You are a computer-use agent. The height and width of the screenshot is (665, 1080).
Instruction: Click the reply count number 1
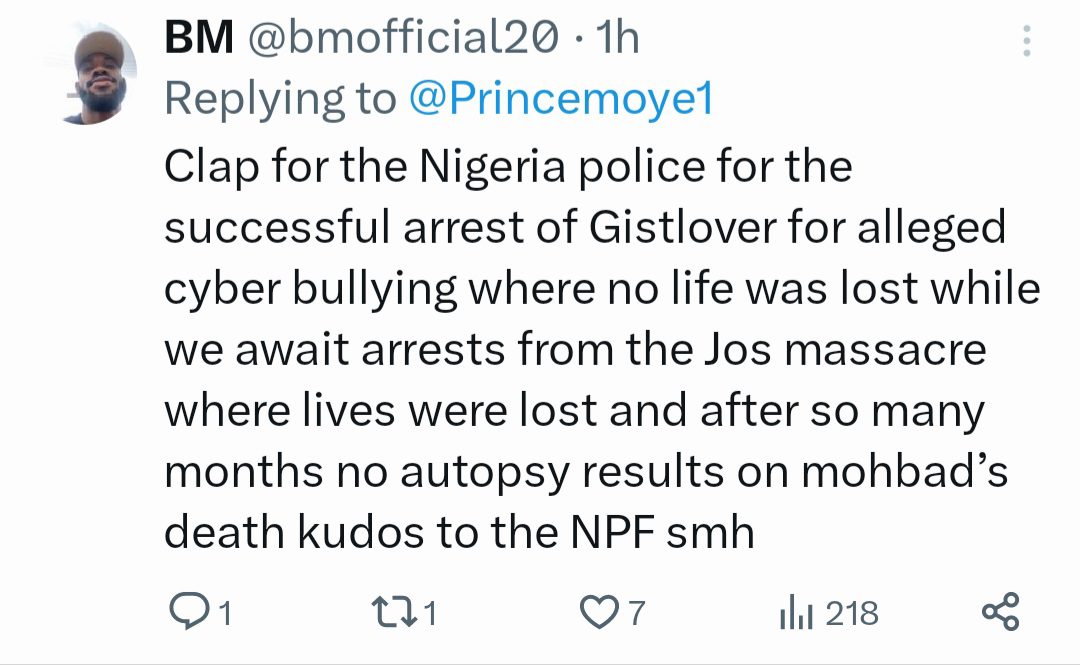coord(225,612)
